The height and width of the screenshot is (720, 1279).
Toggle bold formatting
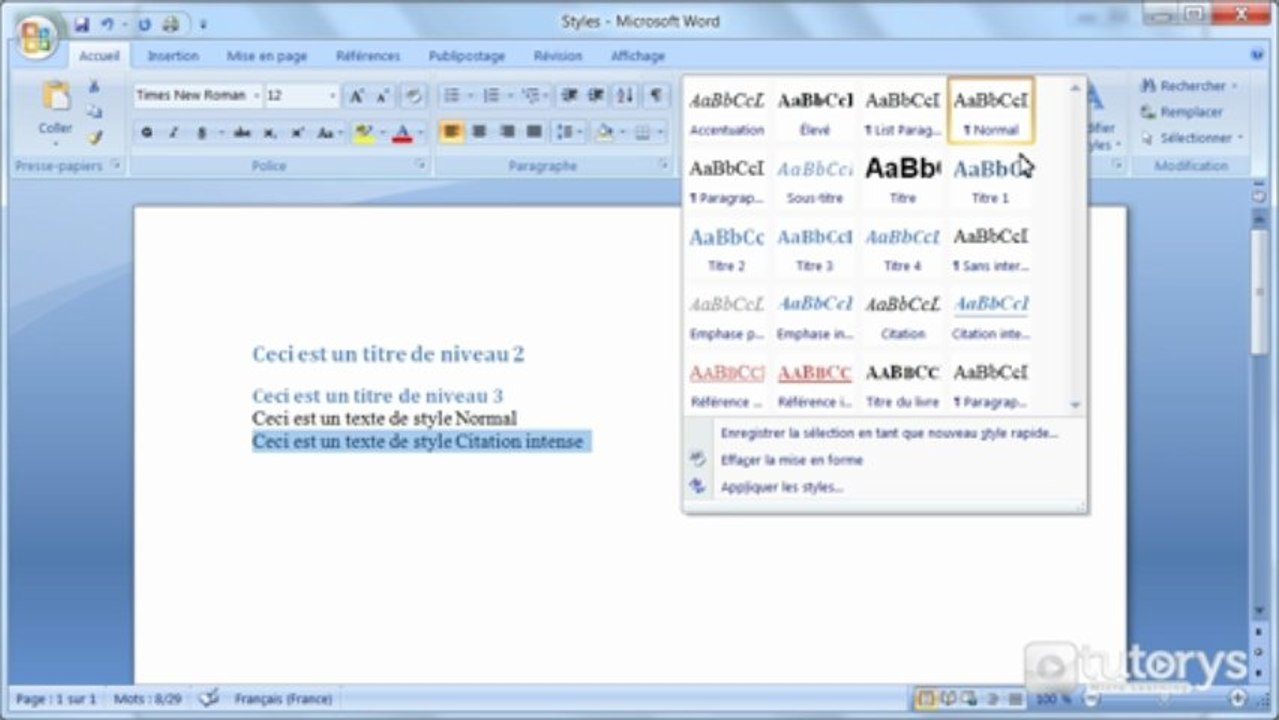147,132
